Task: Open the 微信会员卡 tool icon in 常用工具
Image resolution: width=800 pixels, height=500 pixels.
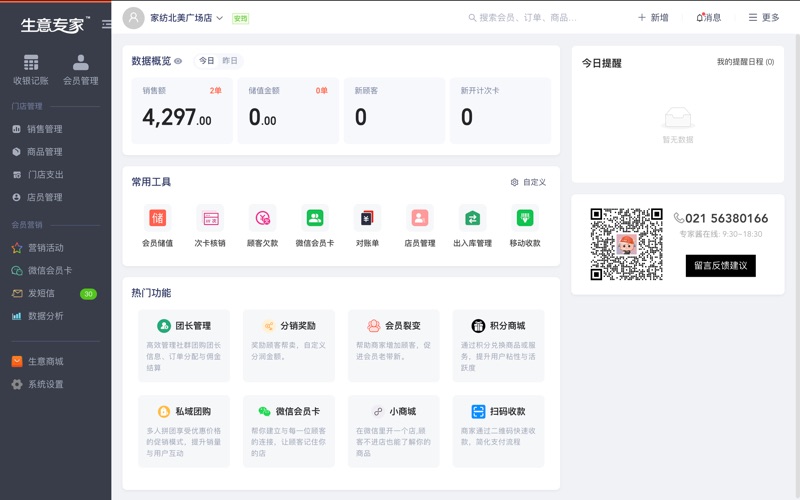Action: pos(315,218)
